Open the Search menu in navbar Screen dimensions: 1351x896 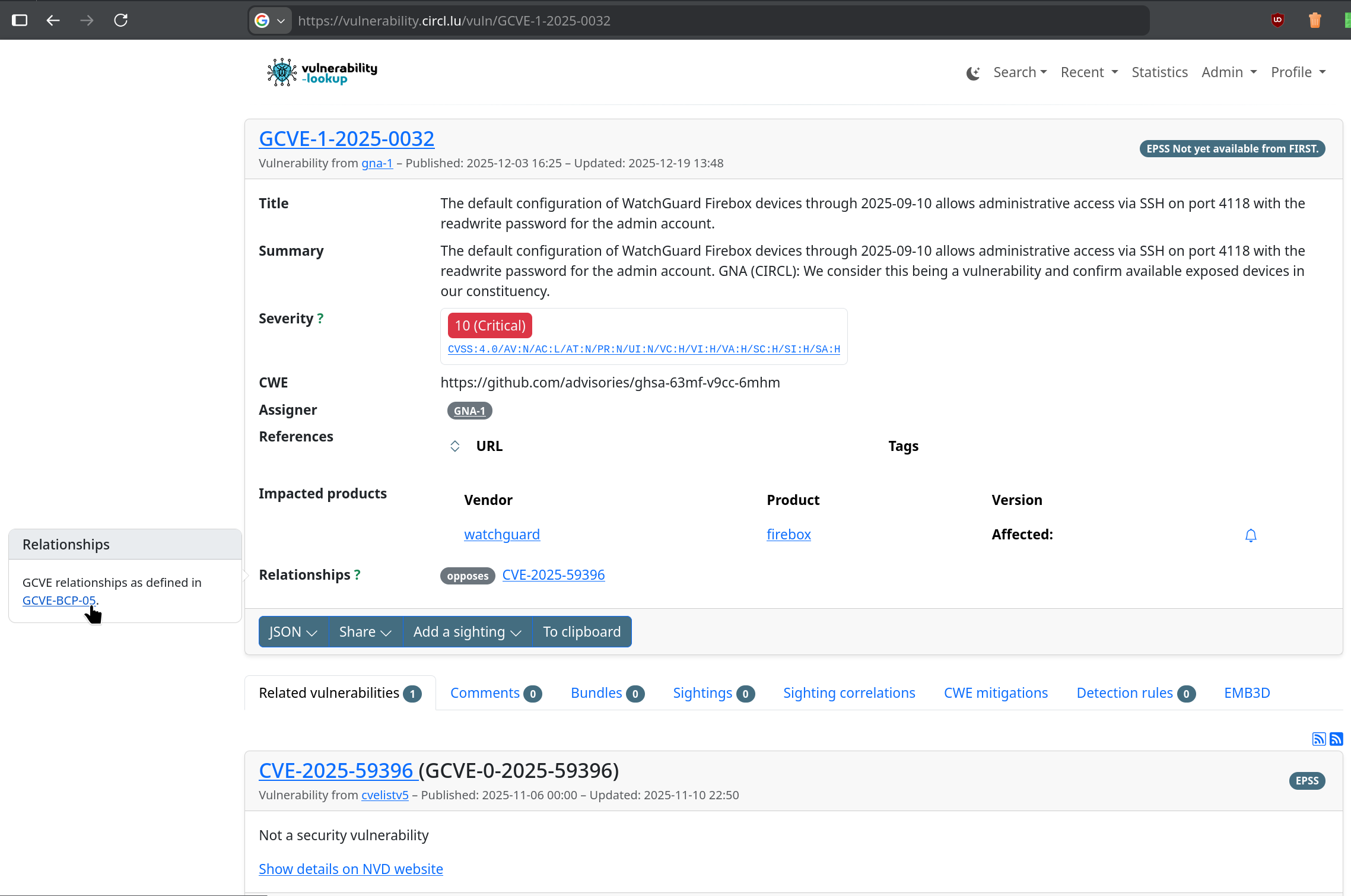pos(1019,72)
